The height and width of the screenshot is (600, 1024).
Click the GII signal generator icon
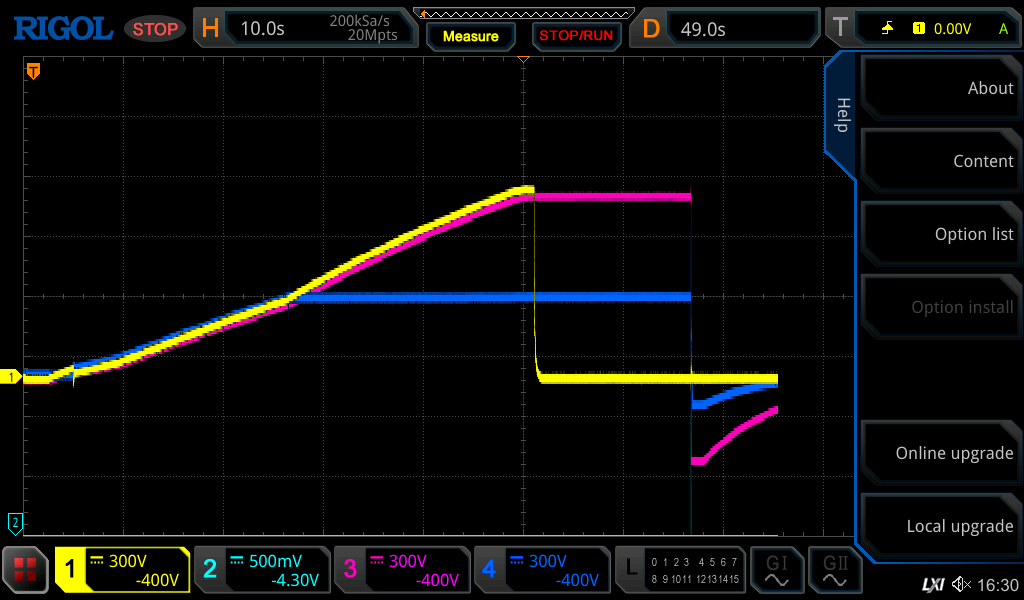point(834,570)
